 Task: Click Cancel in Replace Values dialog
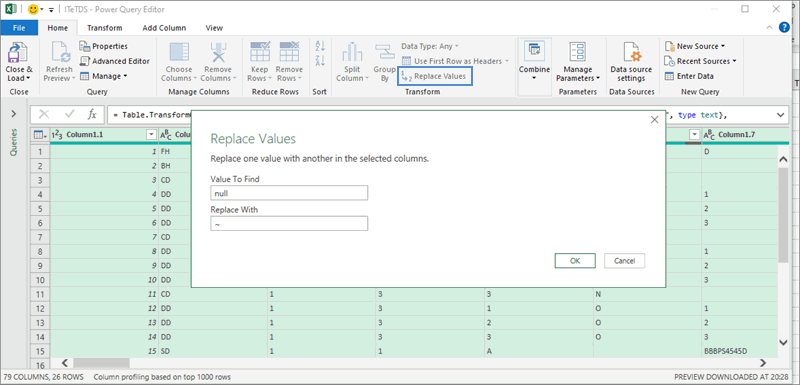click(624, 261)
